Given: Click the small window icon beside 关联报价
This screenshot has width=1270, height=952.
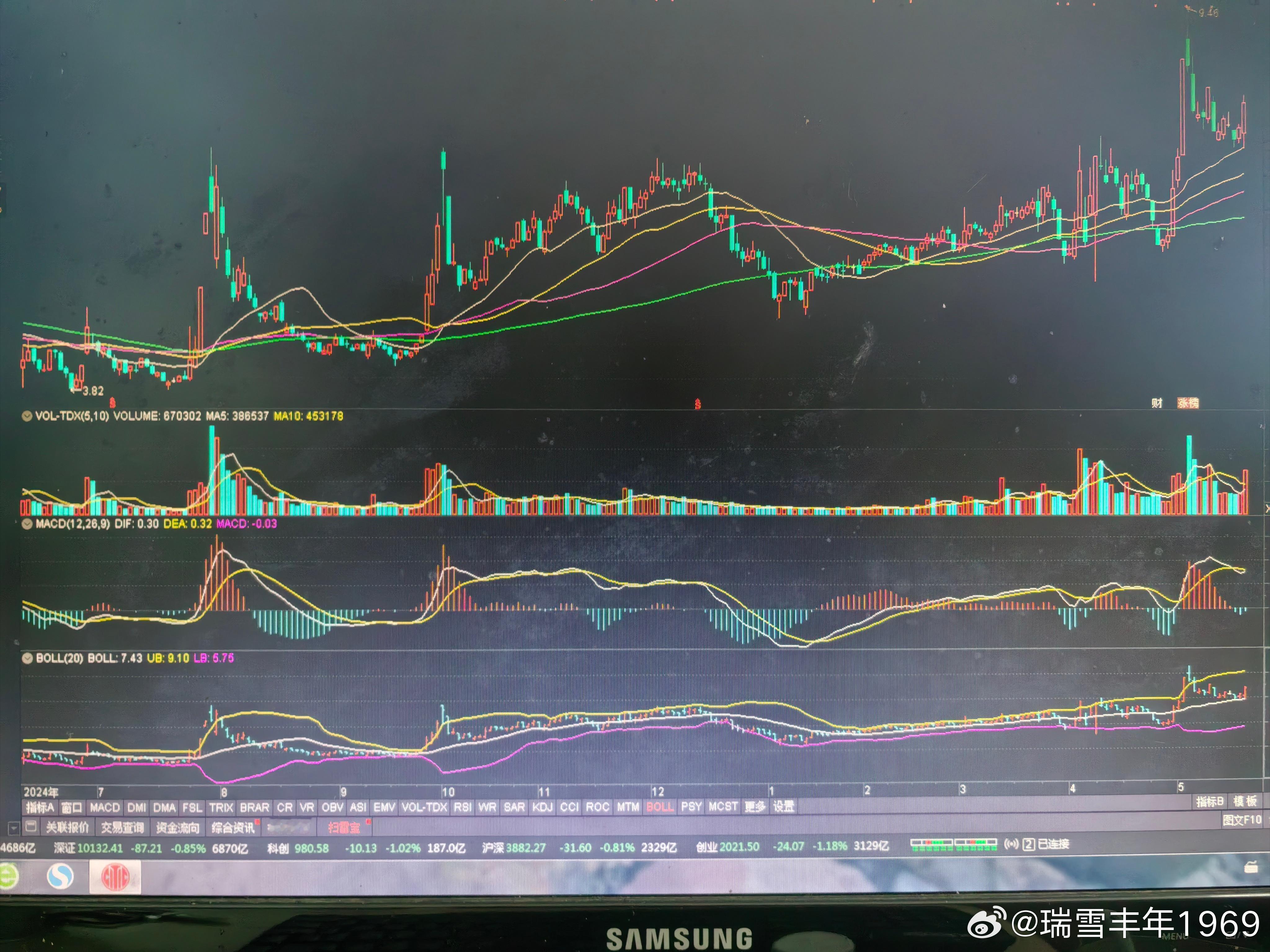Looking at the screenshot, I should point(32,827).
